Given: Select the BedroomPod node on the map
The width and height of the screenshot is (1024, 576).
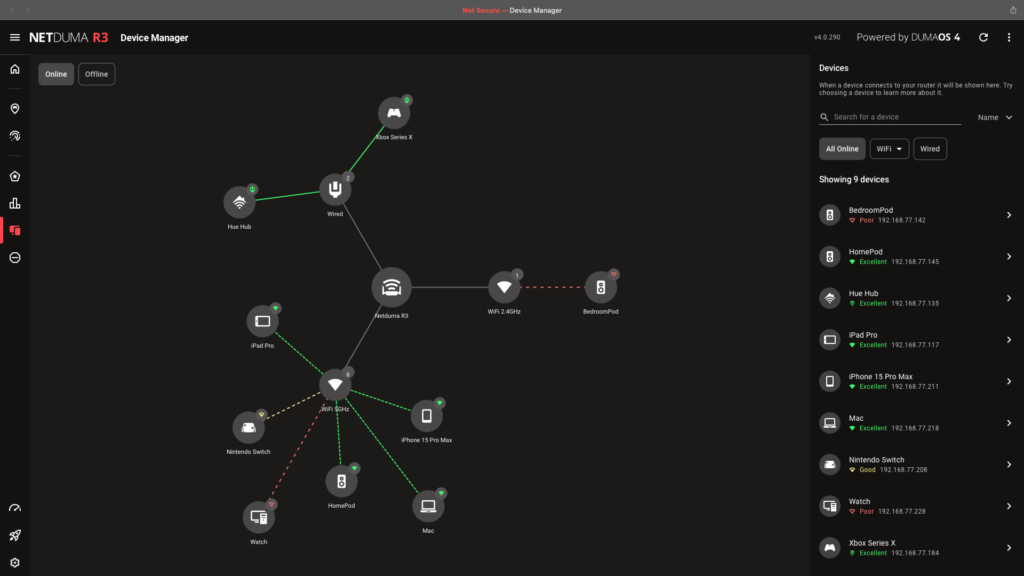Looking at the screenshot, I should pos(601,287).
